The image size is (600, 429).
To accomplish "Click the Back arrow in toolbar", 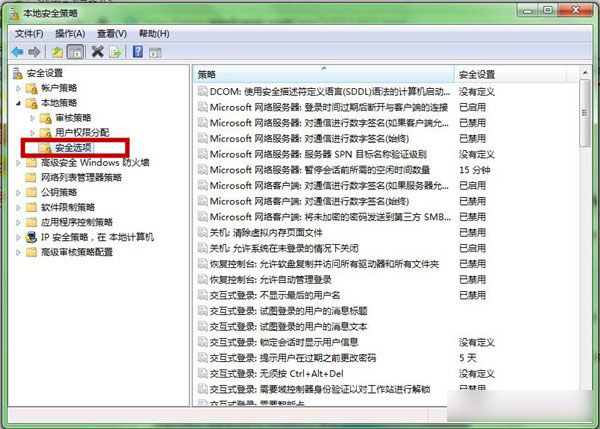I will tap(17, 51).
